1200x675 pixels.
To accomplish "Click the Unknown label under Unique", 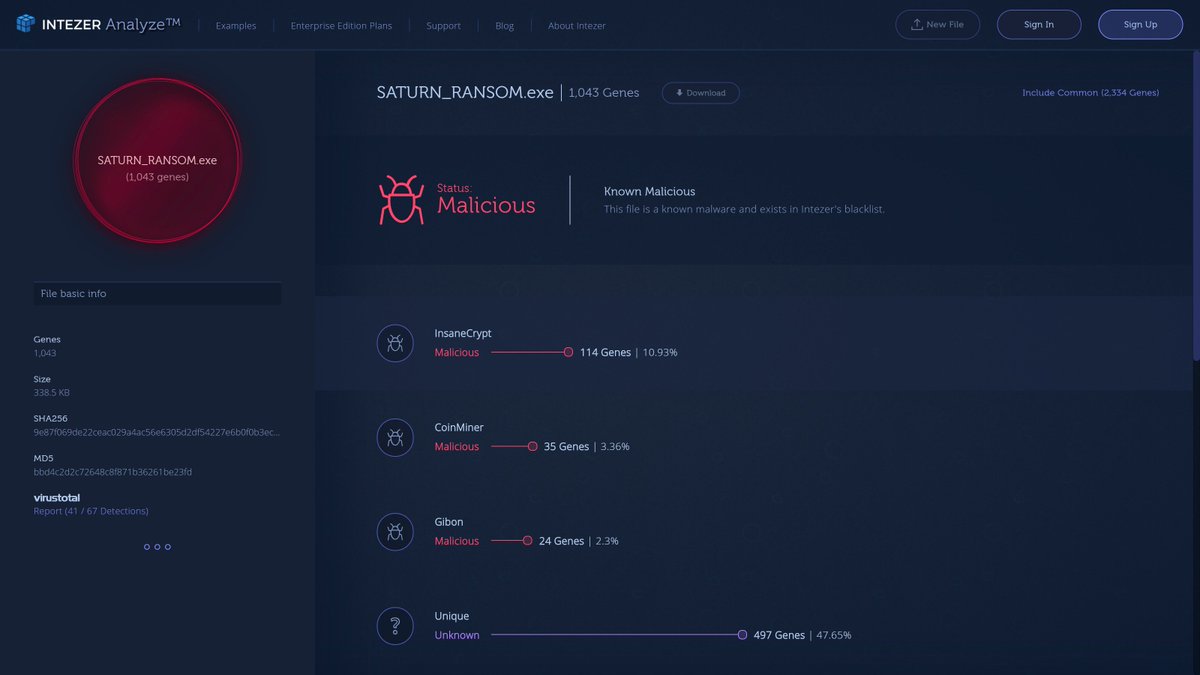I will [x=457, y=635].
